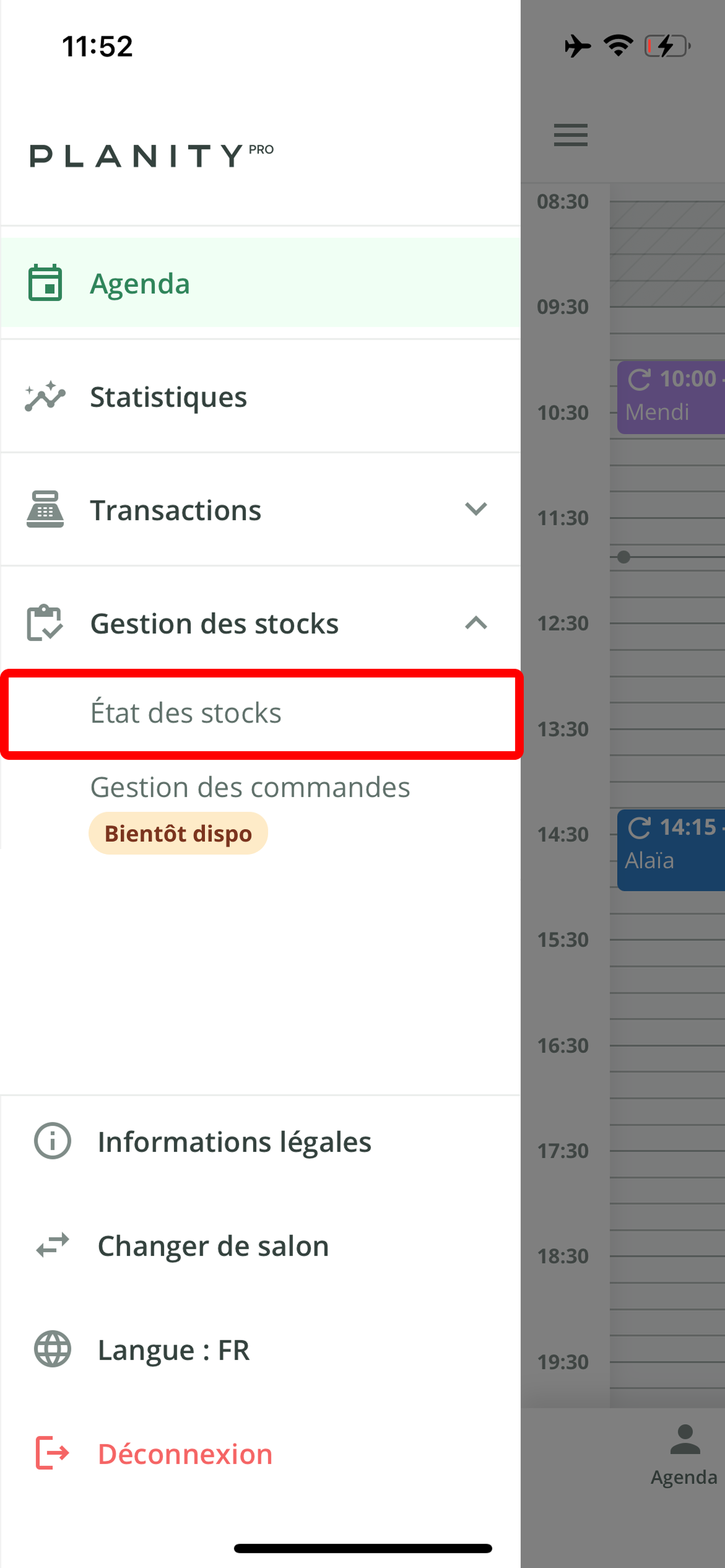Open the Statistiques menu item
The image size is (725, 1568).
tap(168, 397)
